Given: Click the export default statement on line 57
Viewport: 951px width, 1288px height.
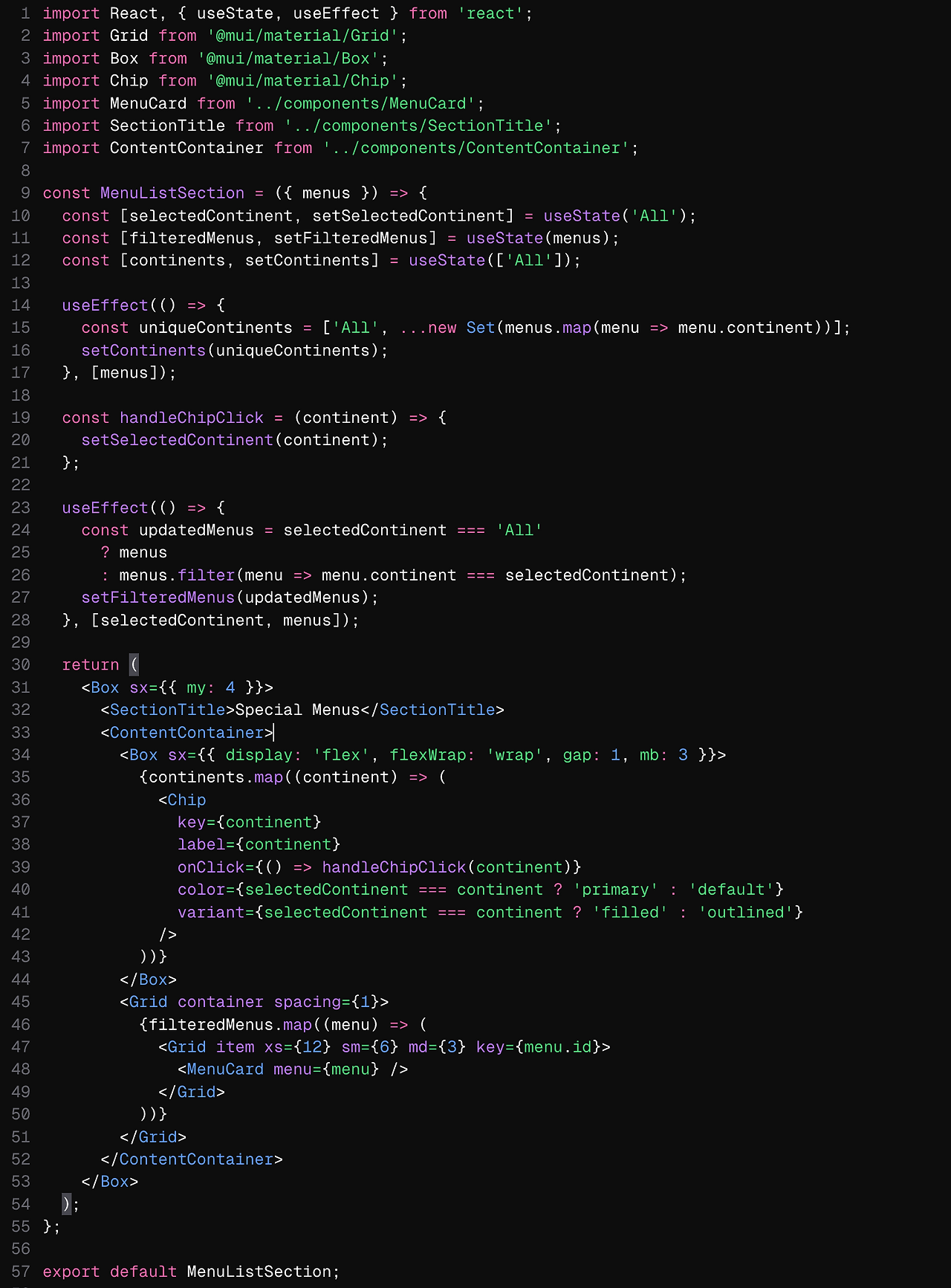Looking at the screenshot, I should coord(192,1272).
